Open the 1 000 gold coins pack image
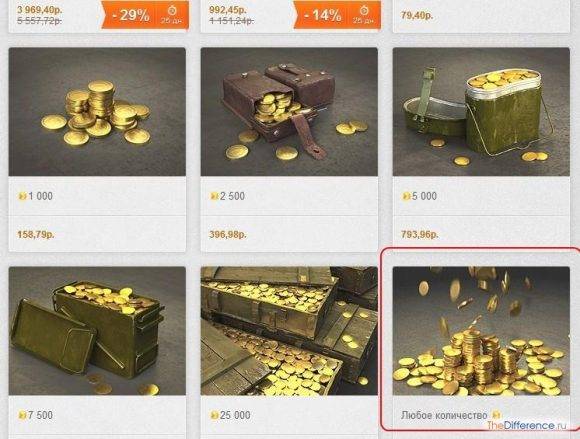This screenshot has height=439, width=580. [x=97, y=112]
